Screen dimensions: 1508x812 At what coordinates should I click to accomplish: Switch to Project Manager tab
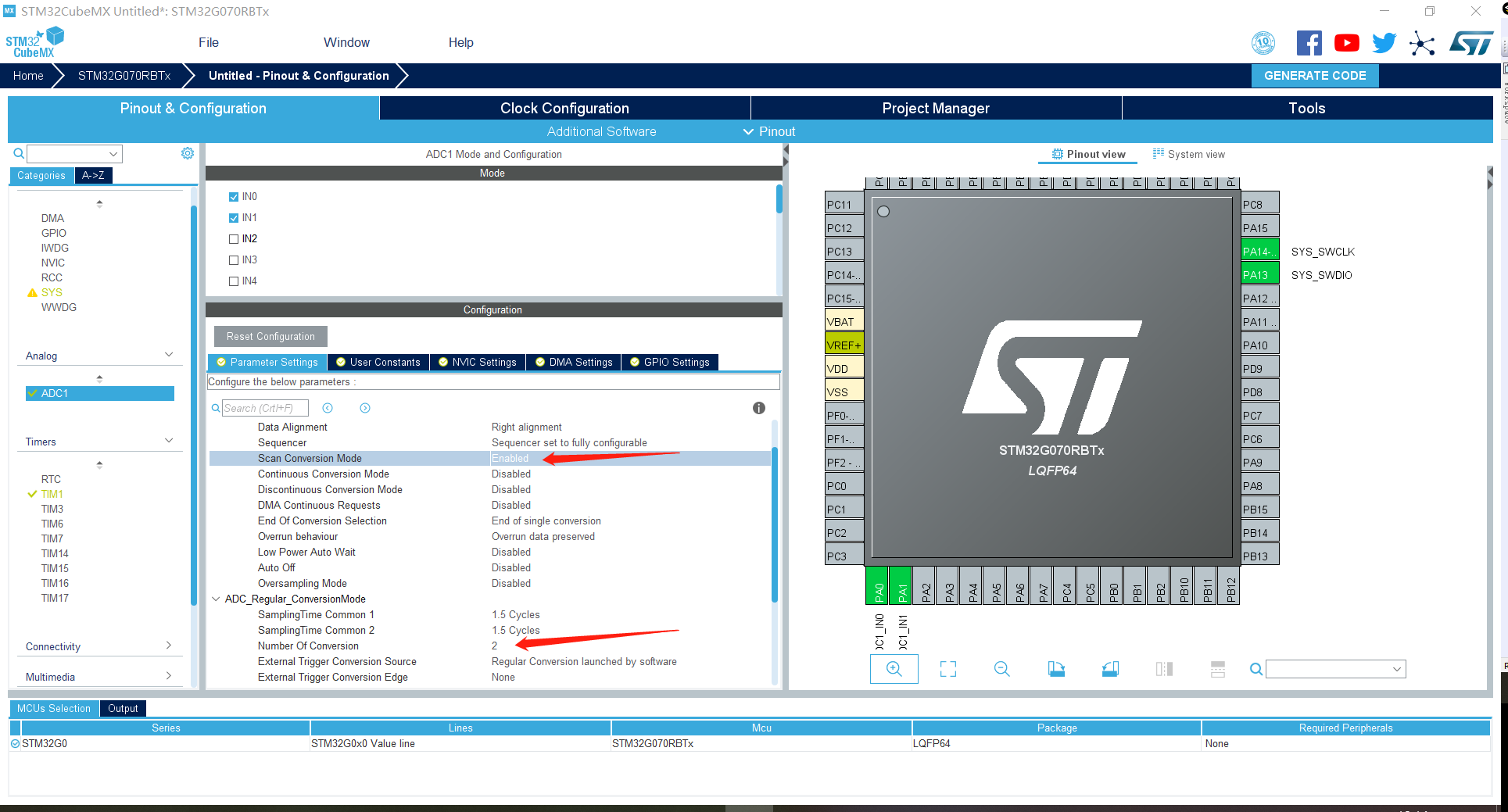click(936, 108)
